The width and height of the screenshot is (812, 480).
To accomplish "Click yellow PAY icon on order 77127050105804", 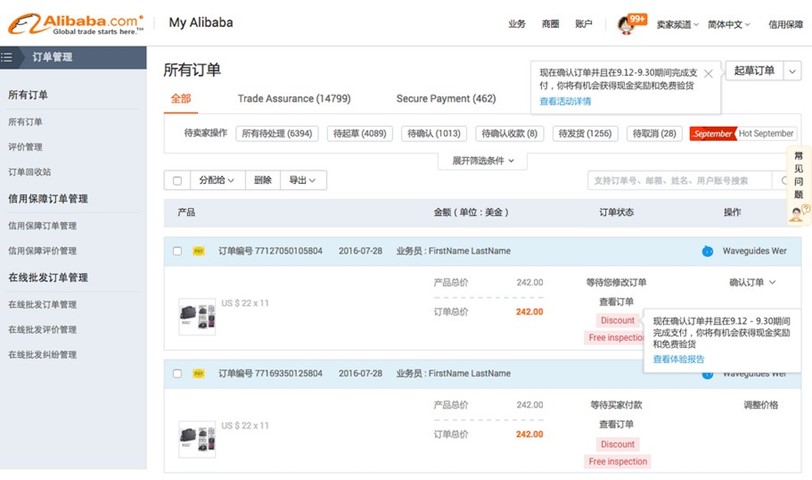I will pos(198,251).
